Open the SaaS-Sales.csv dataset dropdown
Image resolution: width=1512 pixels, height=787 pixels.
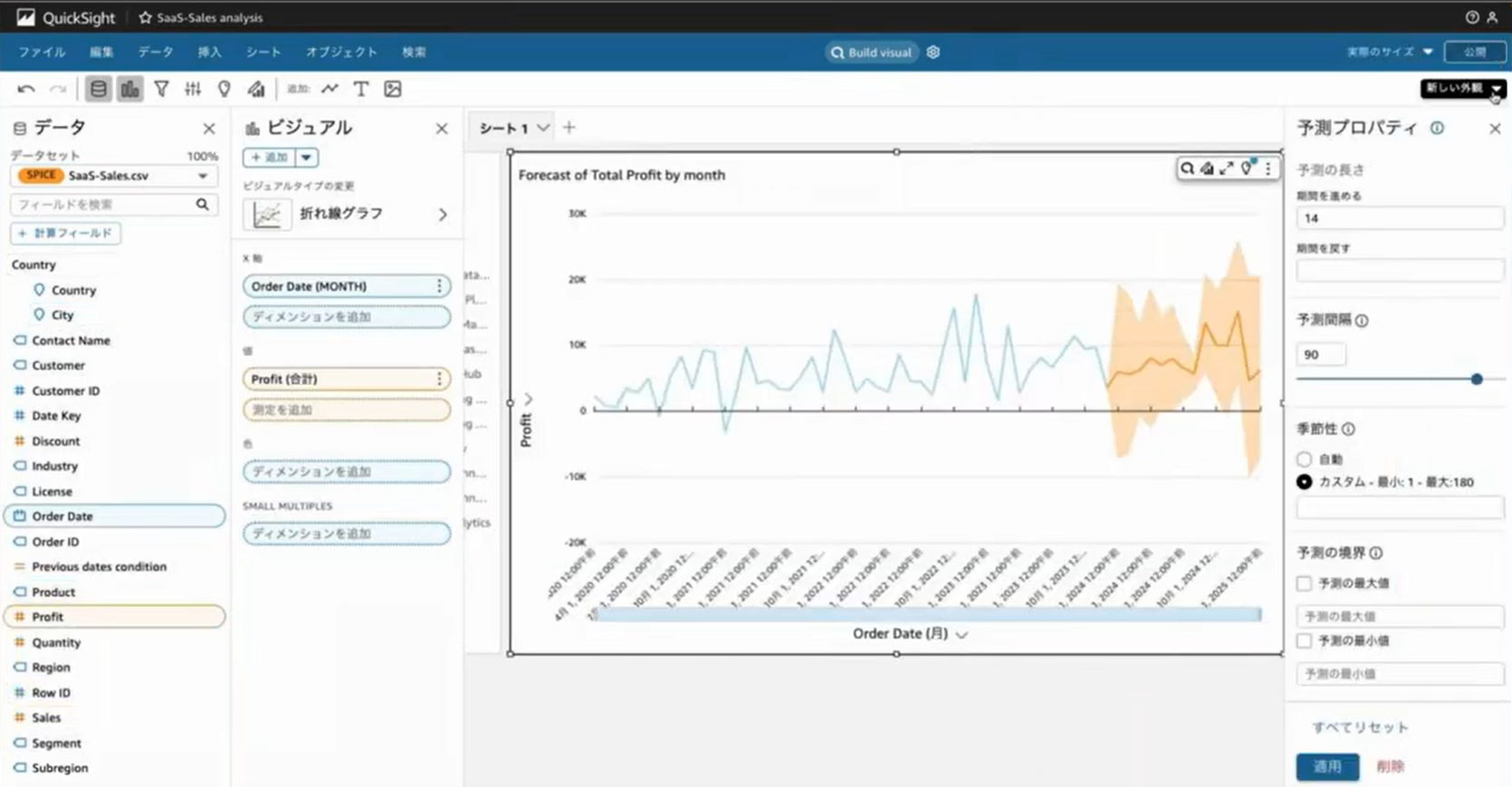point(114,176)
